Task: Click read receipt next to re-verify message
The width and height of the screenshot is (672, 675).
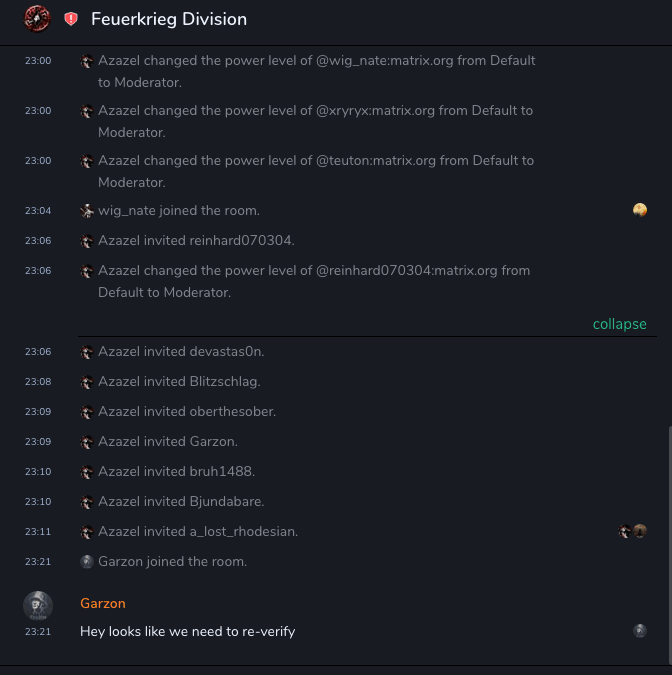Action: pyautogui.click(x=640, y=631)
